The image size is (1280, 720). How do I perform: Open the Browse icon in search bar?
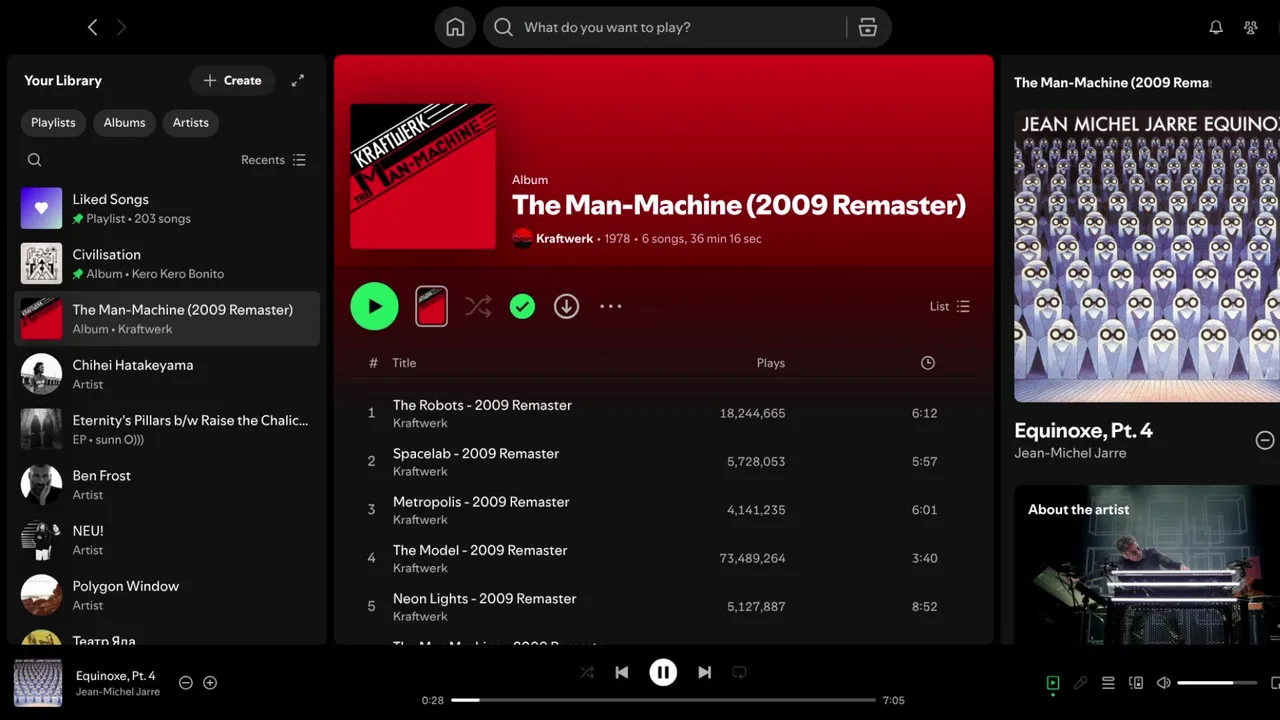pos(868,28)
